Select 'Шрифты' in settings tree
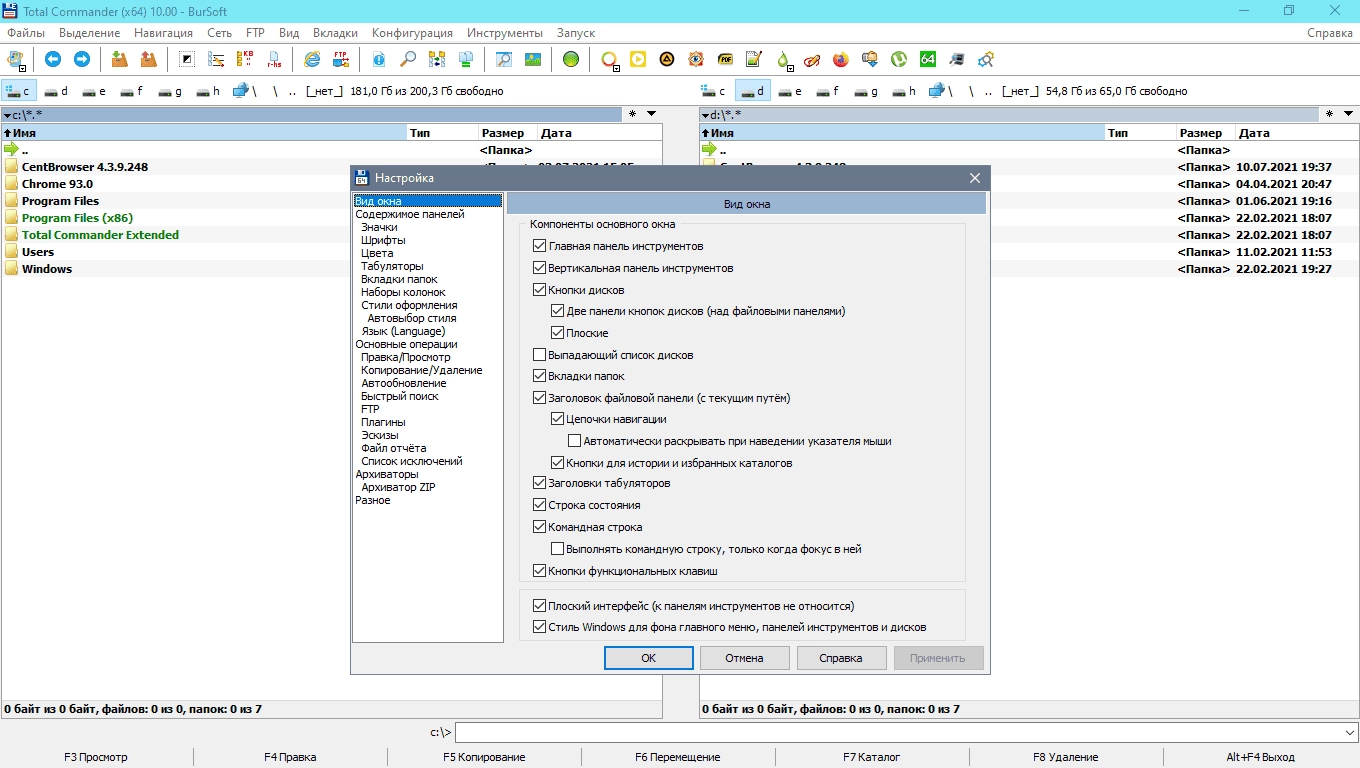 [383, 240]
